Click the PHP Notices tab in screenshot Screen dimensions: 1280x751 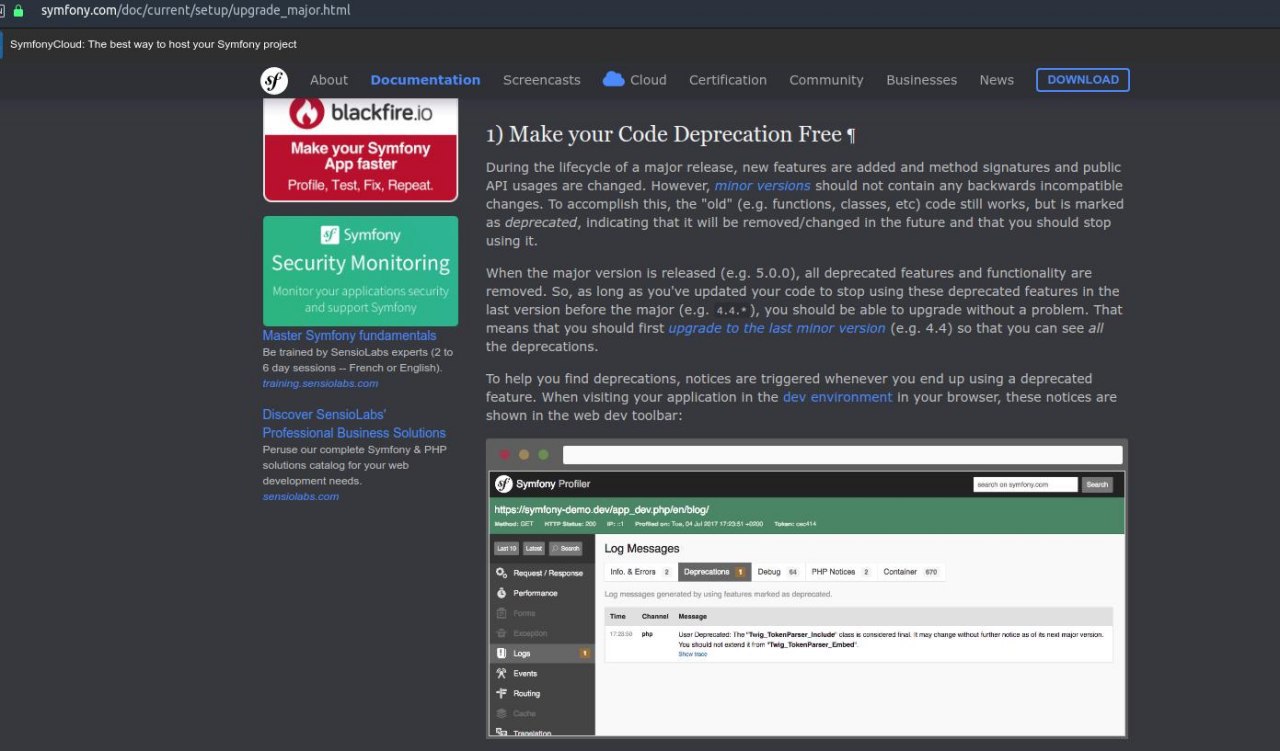841,572
